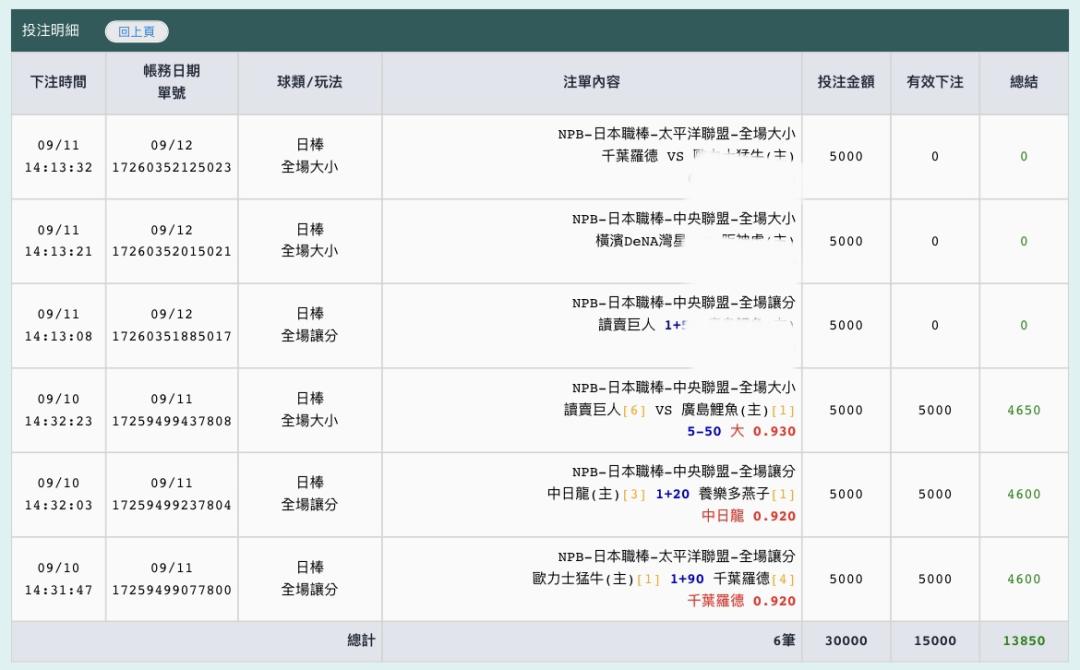Click 日棒 全場讓分 in the 14:13:08 row

[x=310, y=324]
